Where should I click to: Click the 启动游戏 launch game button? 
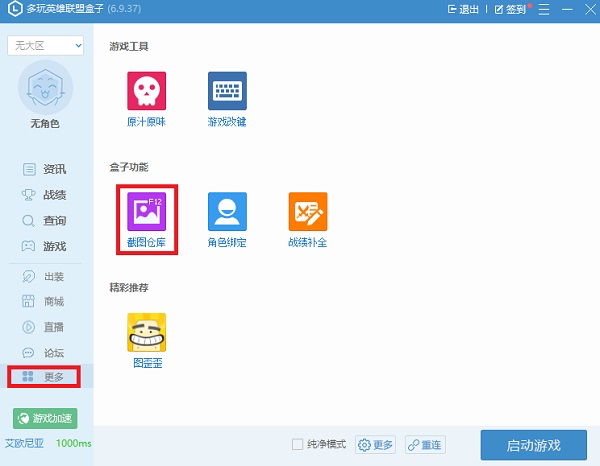(x=534, y=445)
